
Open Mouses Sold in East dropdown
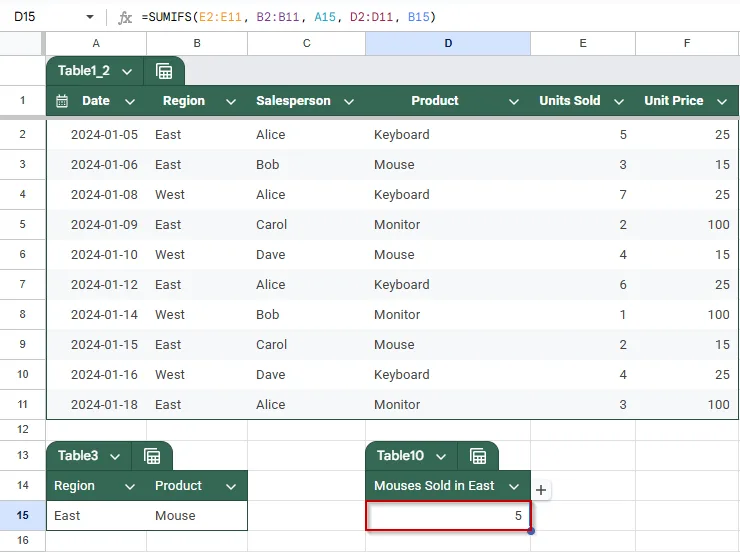514,486
